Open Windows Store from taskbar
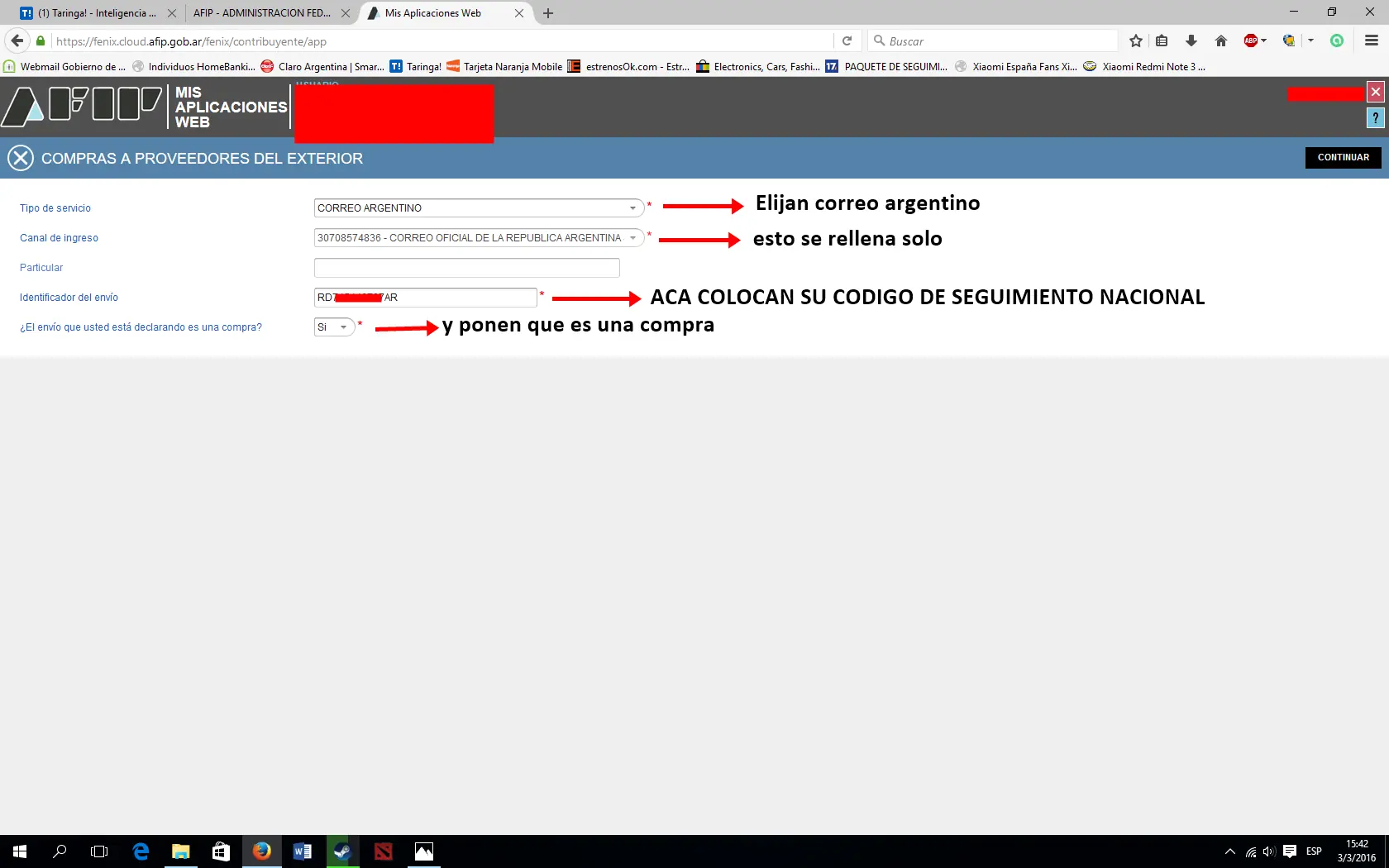This screenshot has height=868, width=1389. click(x=221, y=851)
